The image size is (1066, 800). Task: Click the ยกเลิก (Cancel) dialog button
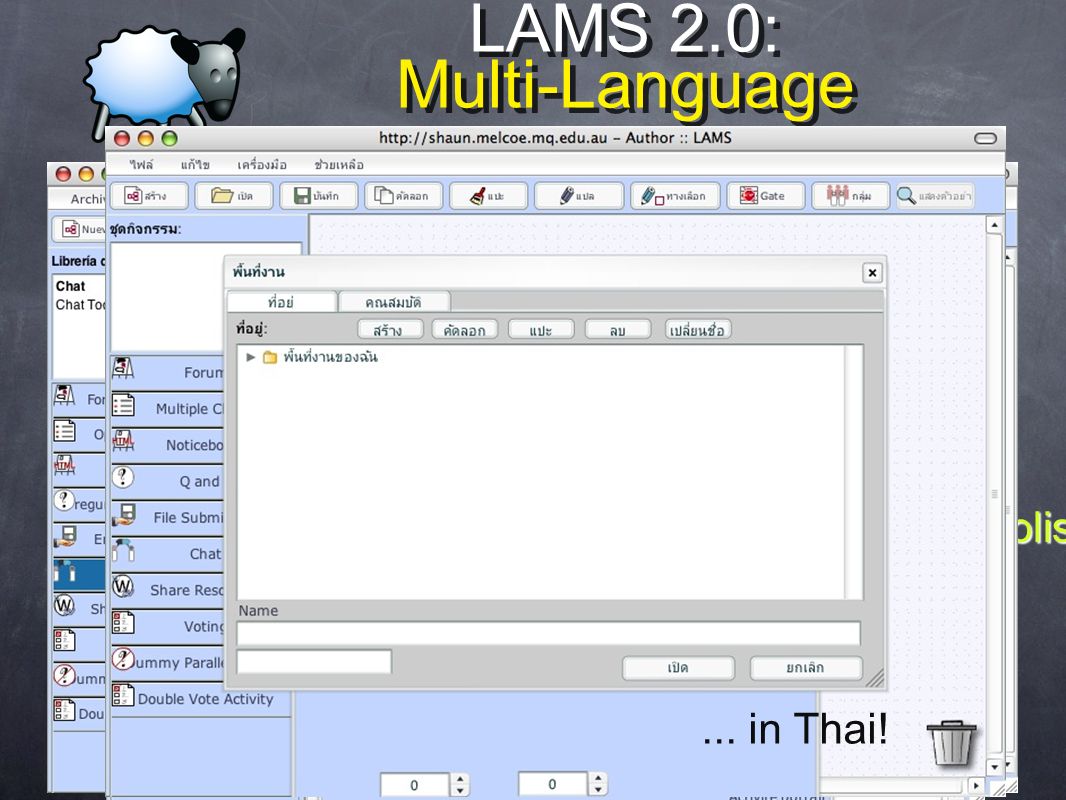tap(806, 667)
